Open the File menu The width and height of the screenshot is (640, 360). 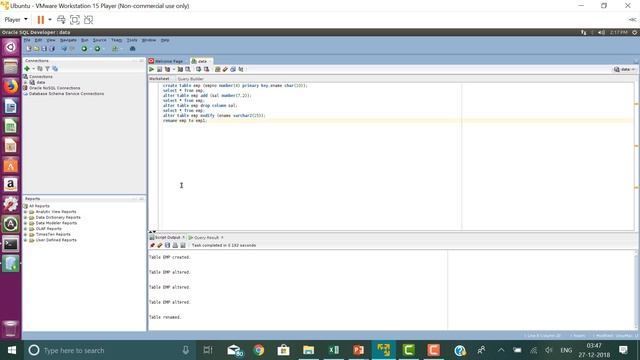(x=27, y=40)
